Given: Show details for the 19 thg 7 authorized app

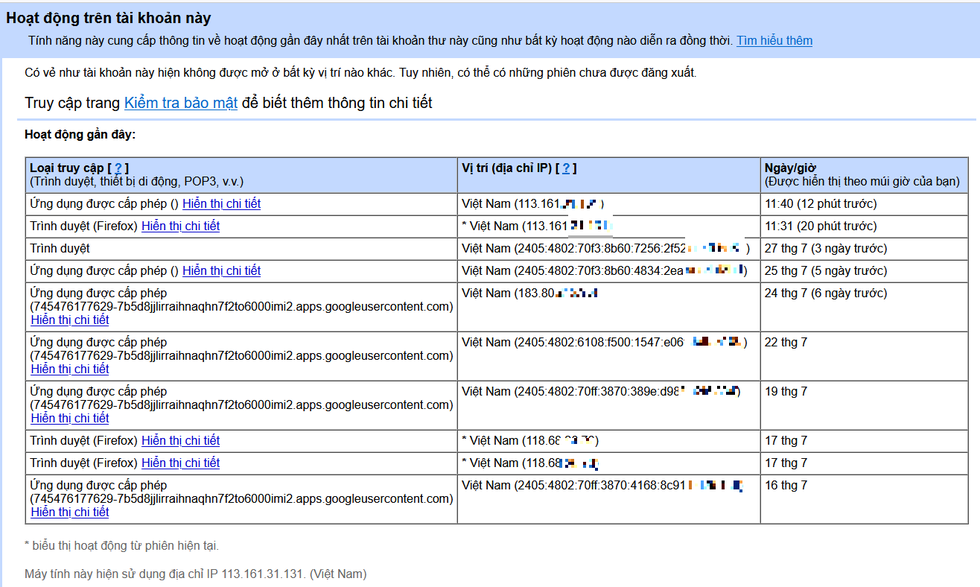Looking at the screenshot, I should 70,418.
